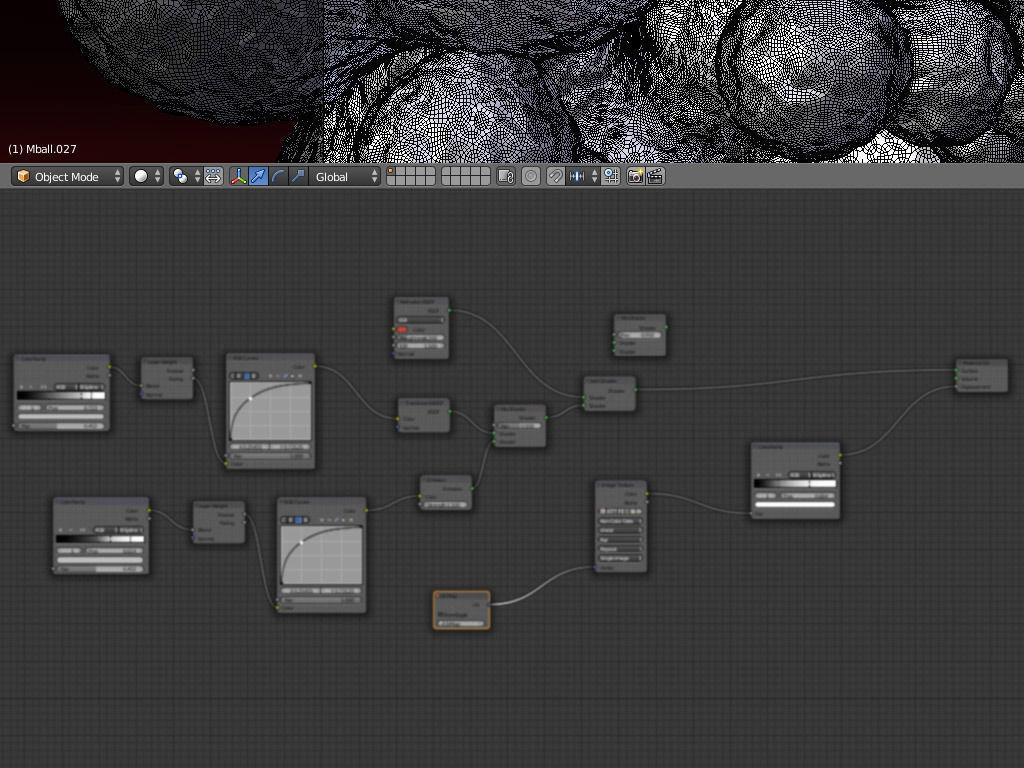Open the Flat projection dropdown in Image Texture
Screen dimensions: 1024x768
620,539
